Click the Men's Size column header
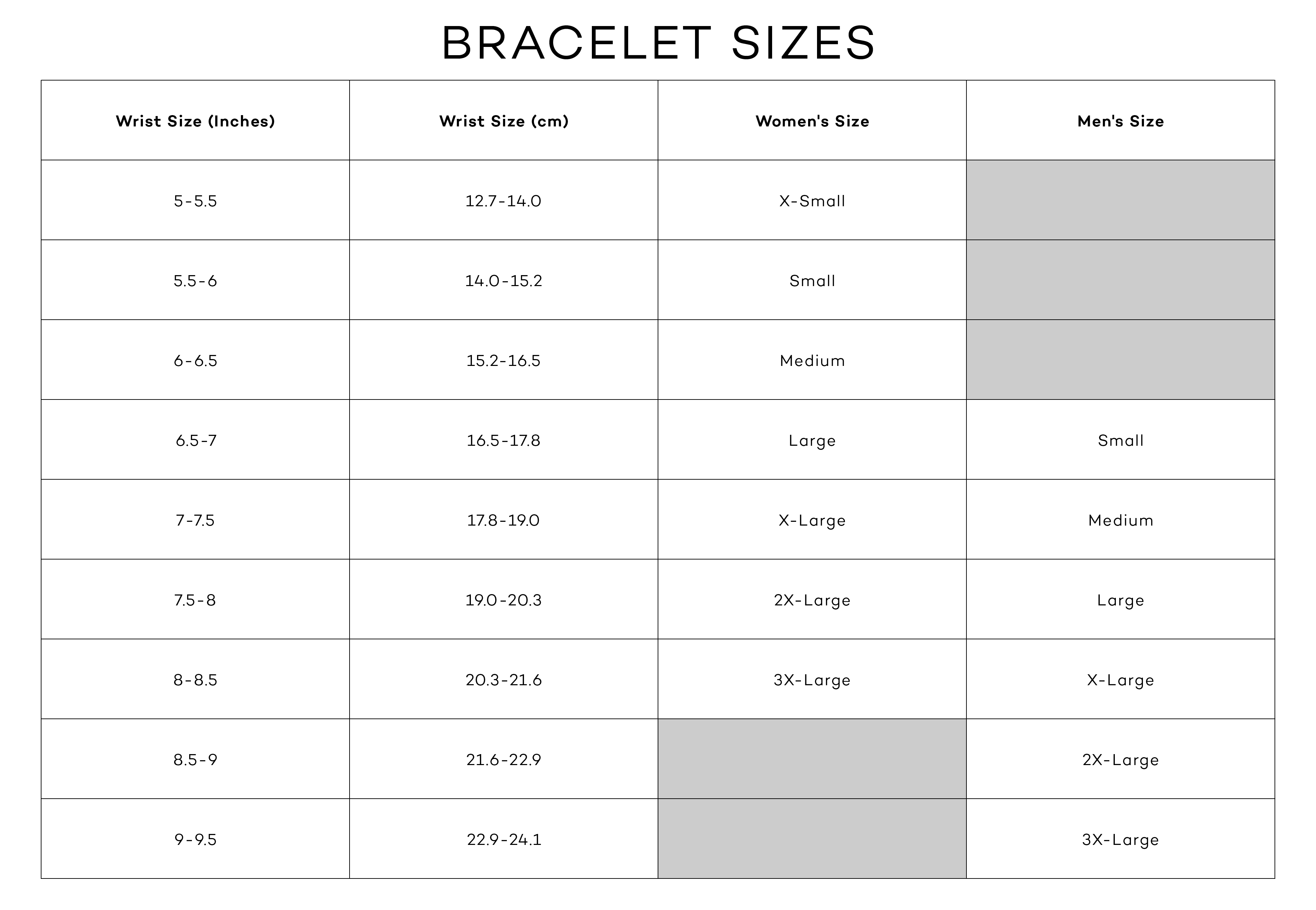1316x910 pixels. pos(1120,121)
